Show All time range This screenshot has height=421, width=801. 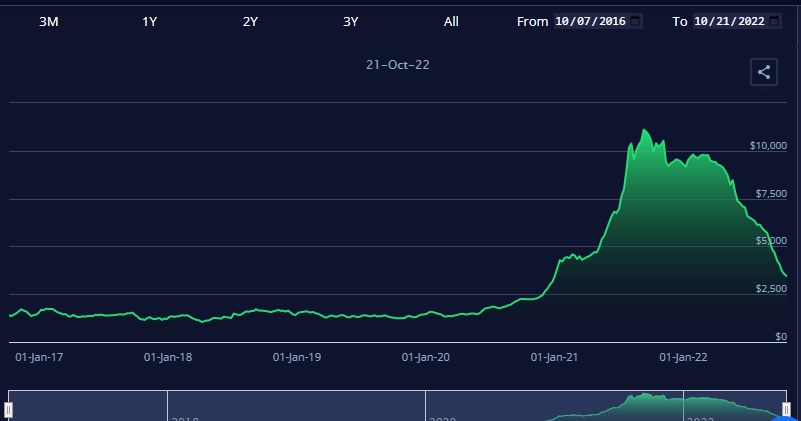(x=451, y=21)
